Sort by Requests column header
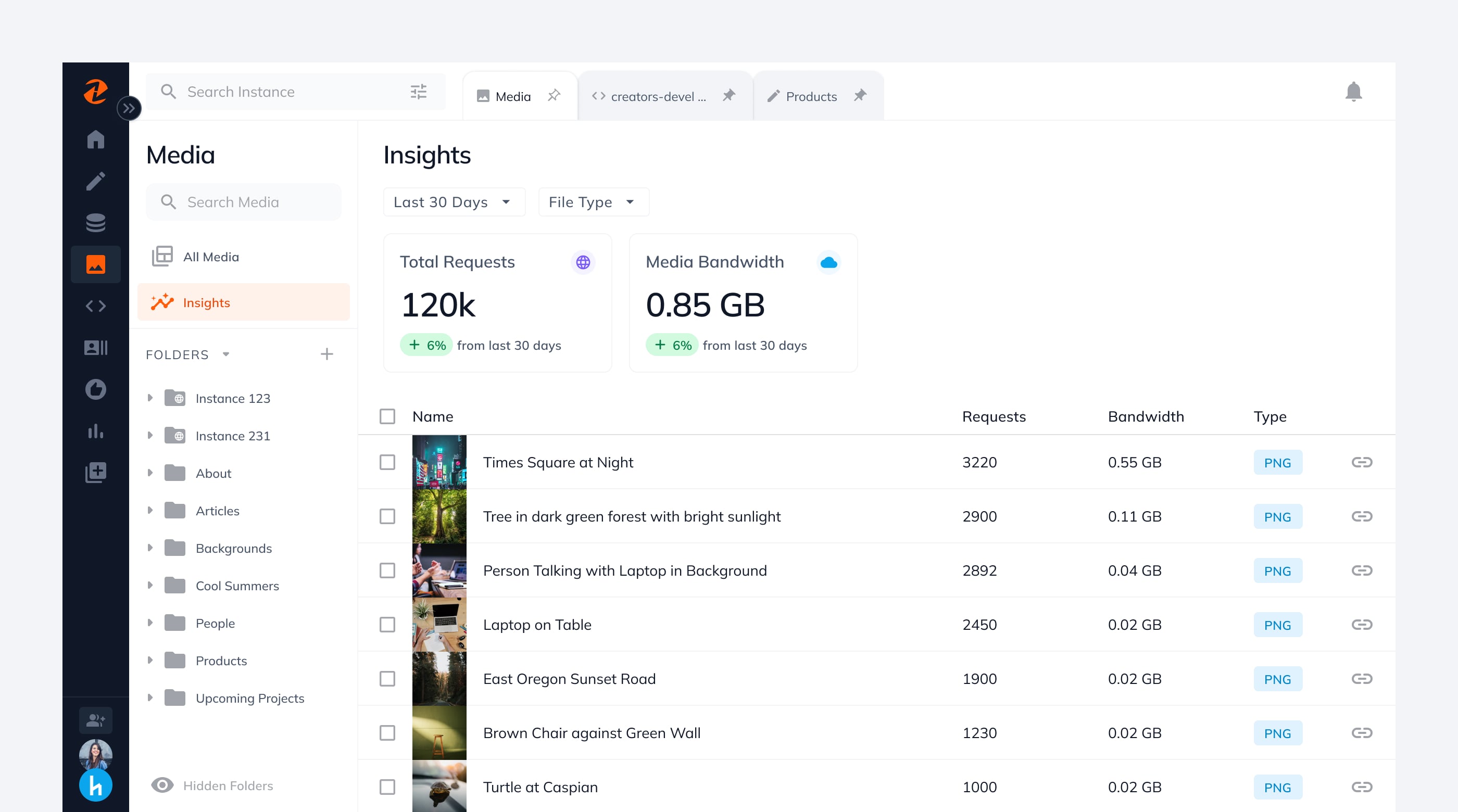This screenshot has width=1458, height=812. (994, 417)
